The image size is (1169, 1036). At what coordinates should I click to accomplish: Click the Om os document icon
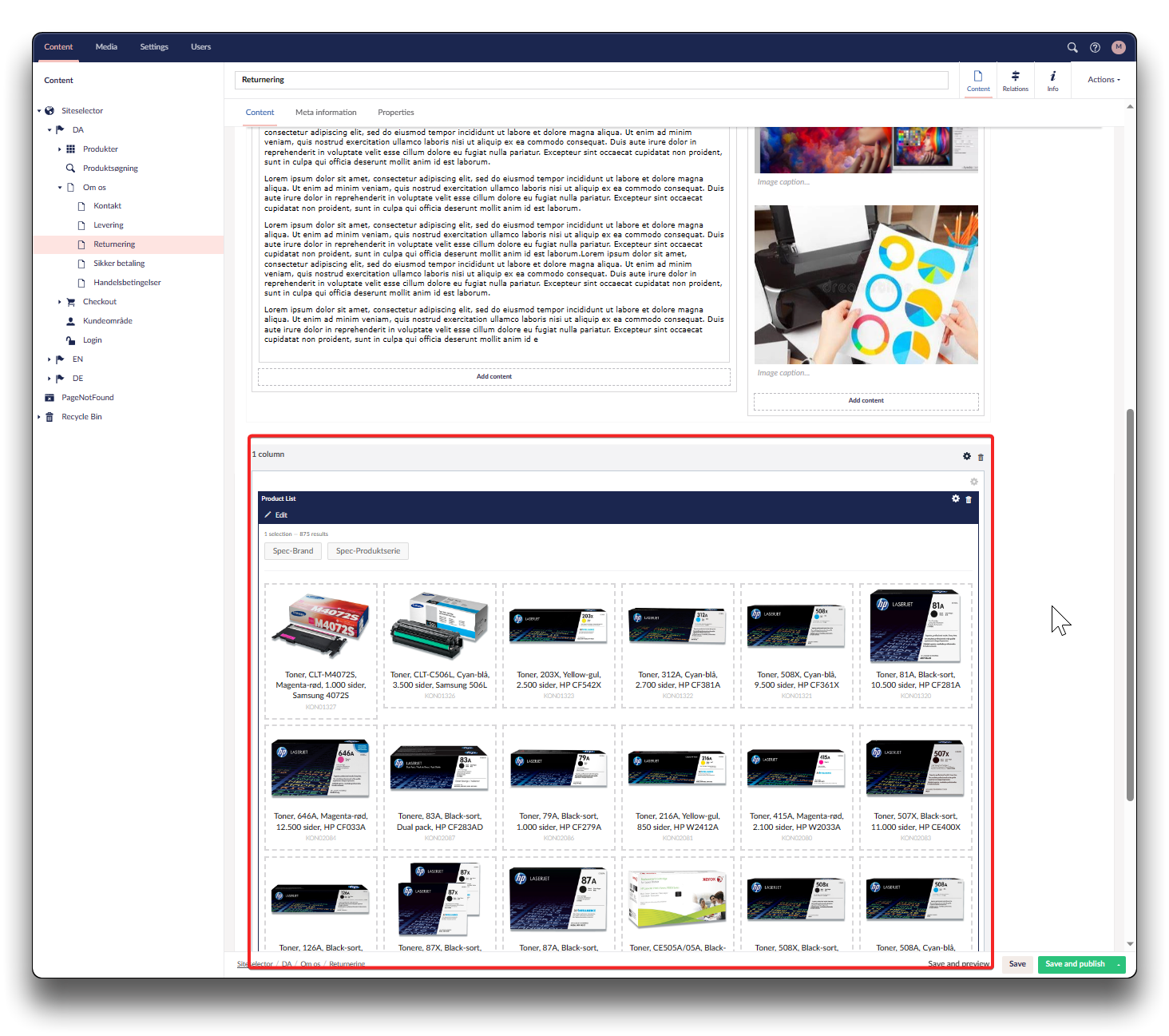70,188
